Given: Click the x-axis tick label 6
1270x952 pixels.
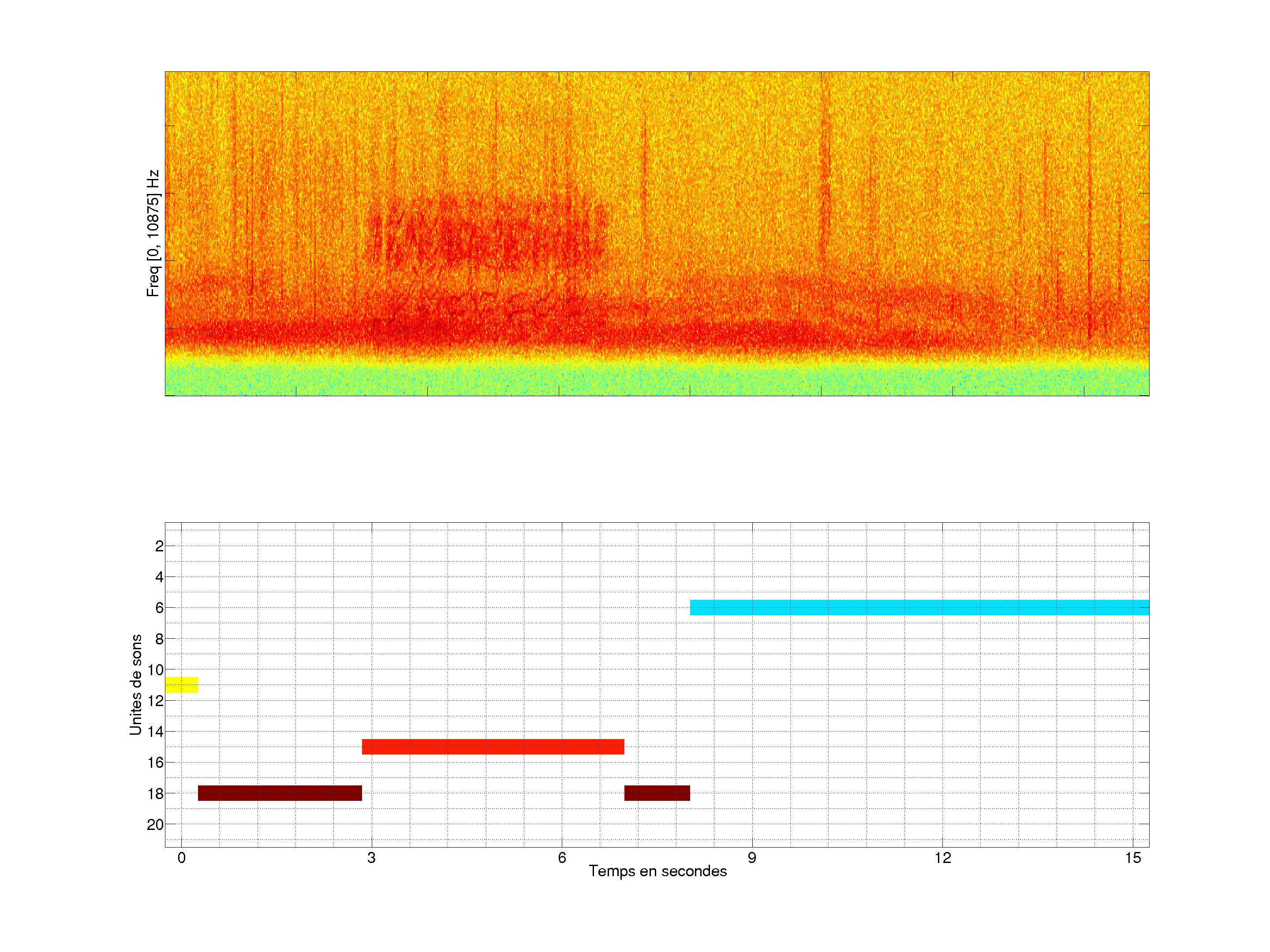Looking at the screenshot, I should (561, 858).
